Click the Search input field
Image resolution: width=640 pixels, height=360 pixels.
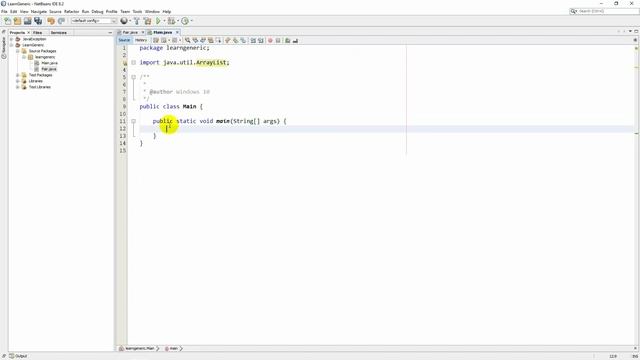(x=604, y=11)
